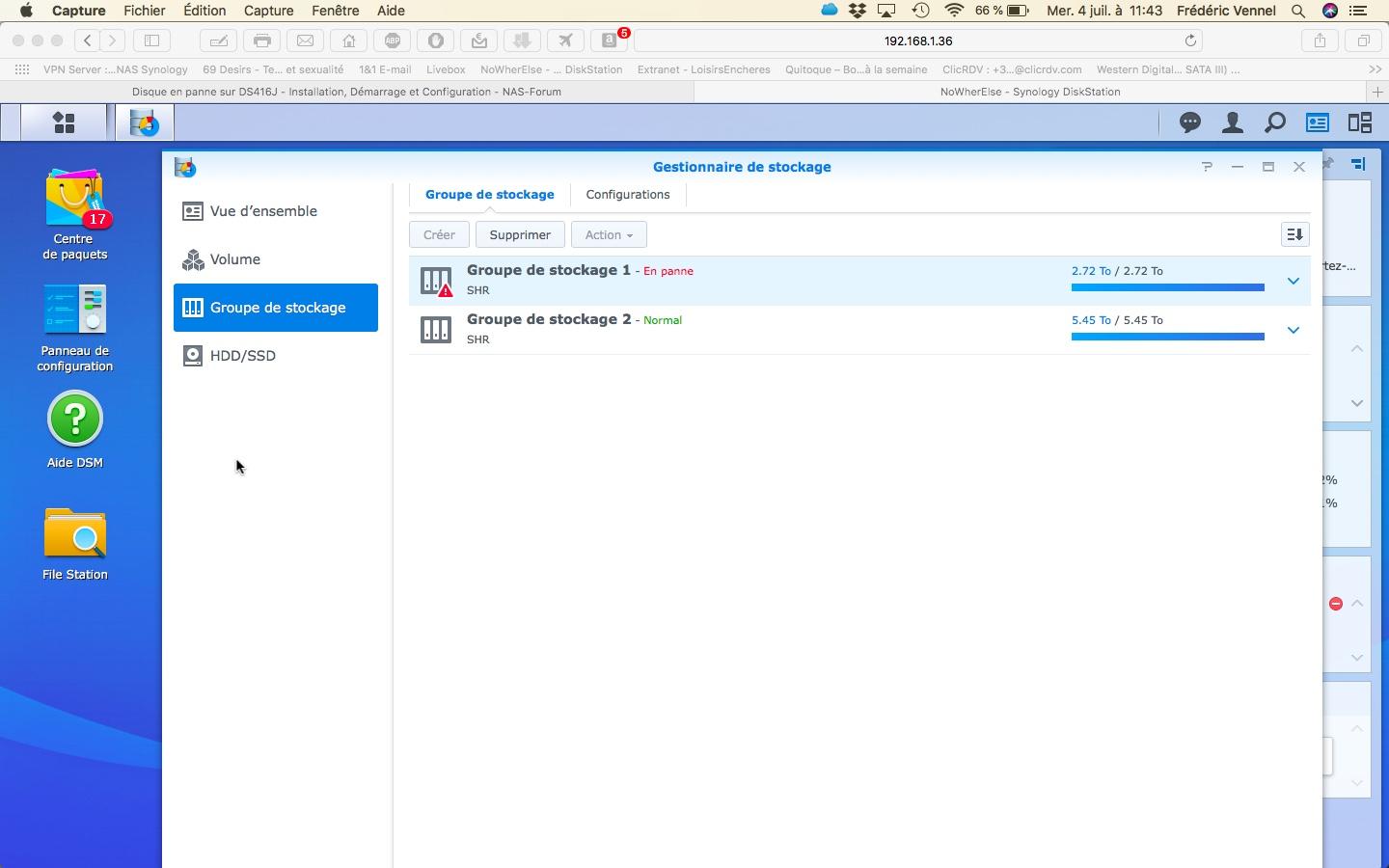The height and width of the screenshot is (868, 1389).
Task: Open File Station desktop icon
Action: coord(75,542)
